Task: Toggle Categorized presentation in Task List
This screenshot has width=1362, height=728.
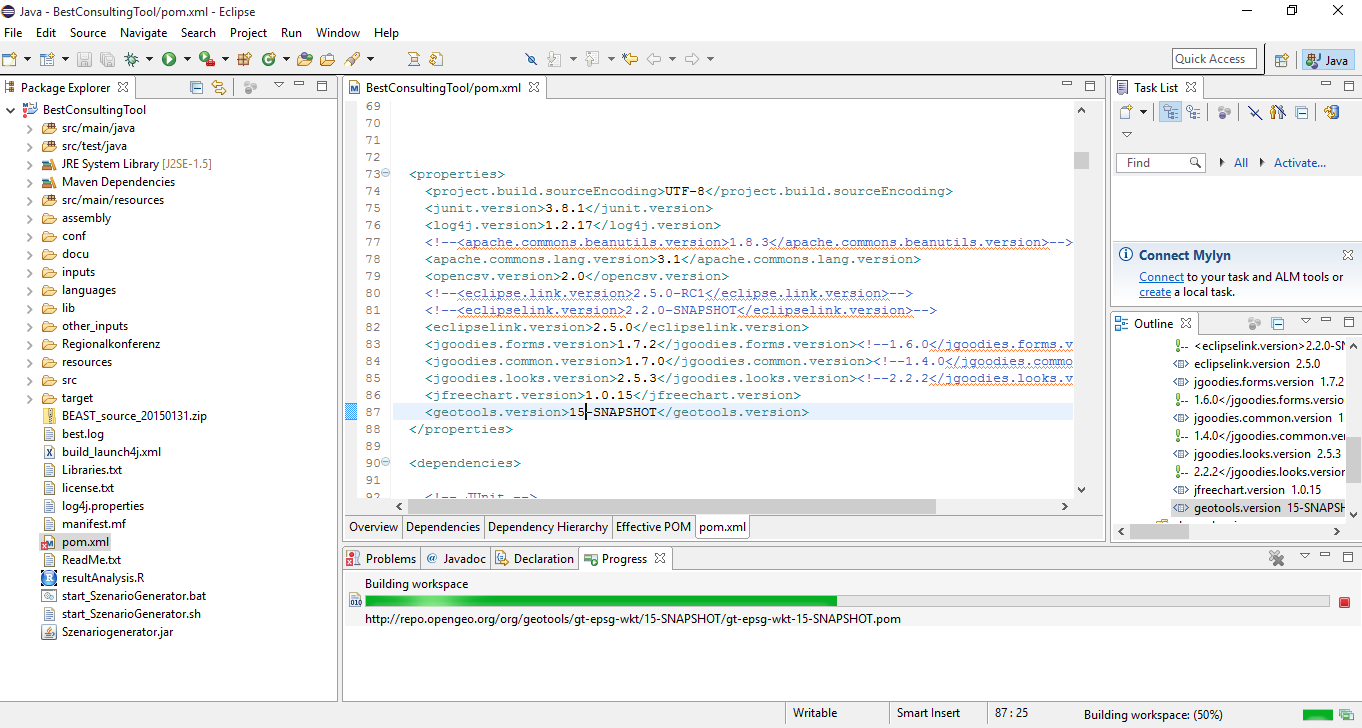Action: coord(1170,112)
